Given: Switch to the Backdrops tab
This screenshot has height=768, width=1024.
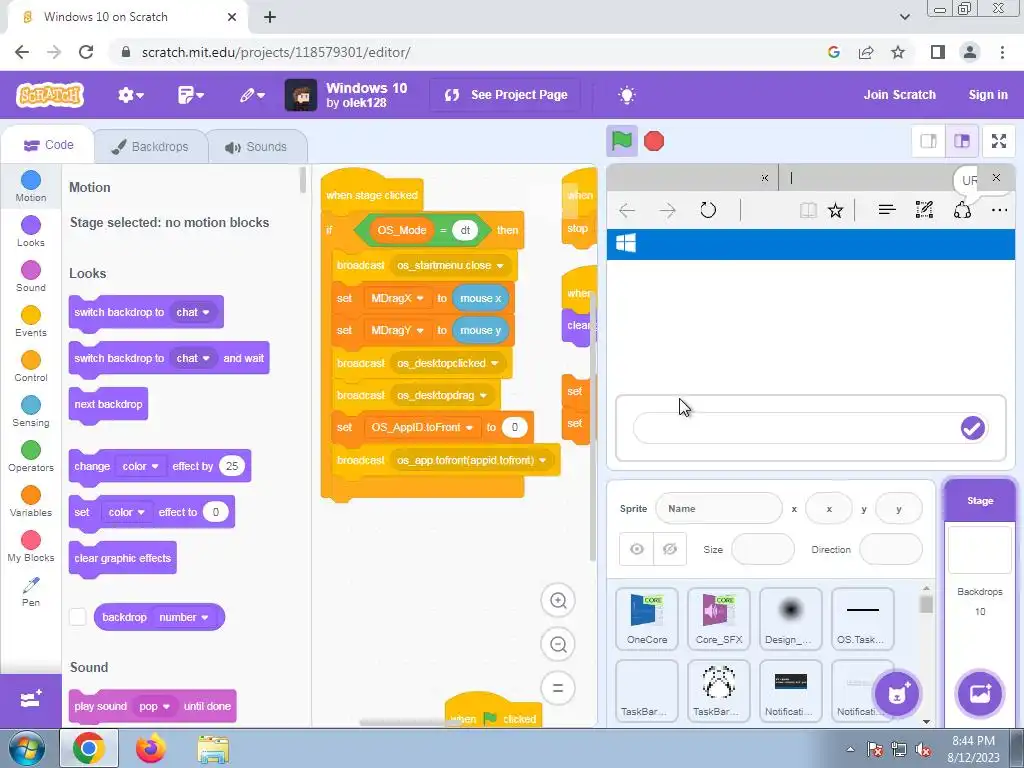Looking at the screenshot, I should (150, 147).
